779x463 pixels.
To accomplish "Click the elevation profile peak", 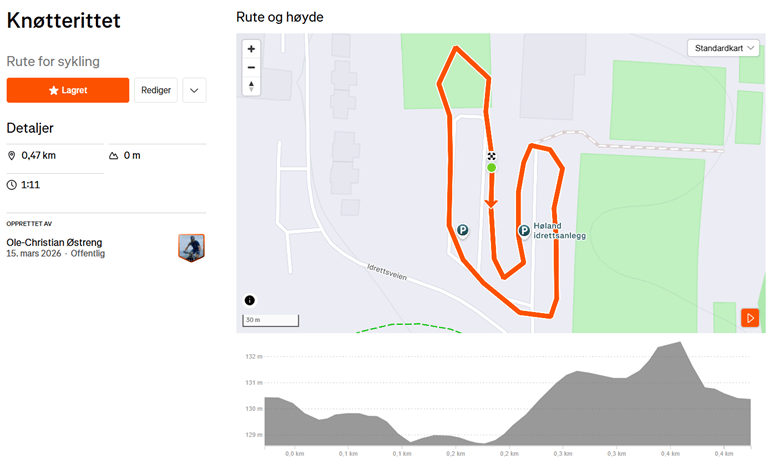I will 679,343.
